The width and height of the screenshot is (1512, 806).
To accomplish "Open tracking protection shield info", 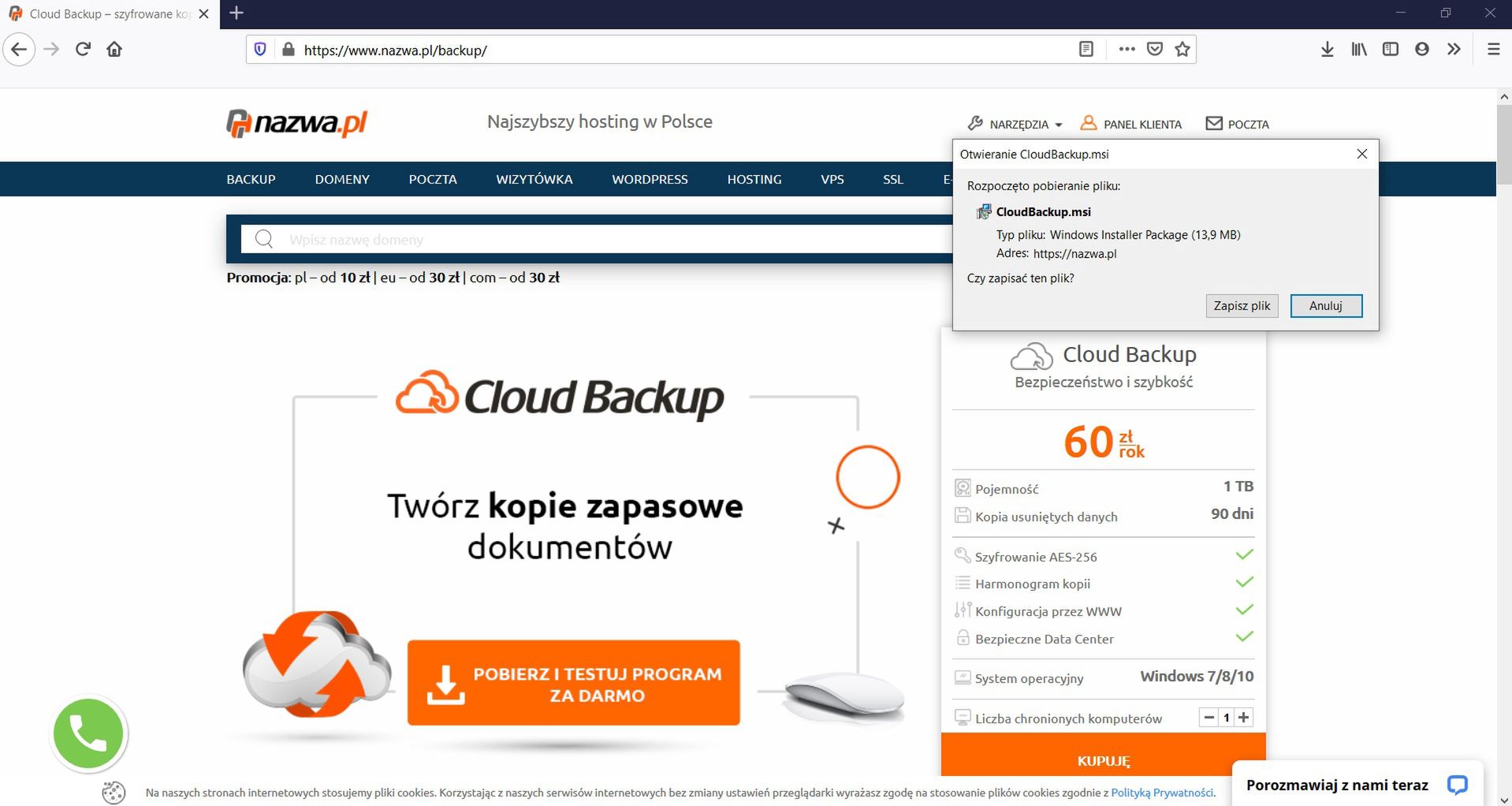I will (x=260, y=50).
